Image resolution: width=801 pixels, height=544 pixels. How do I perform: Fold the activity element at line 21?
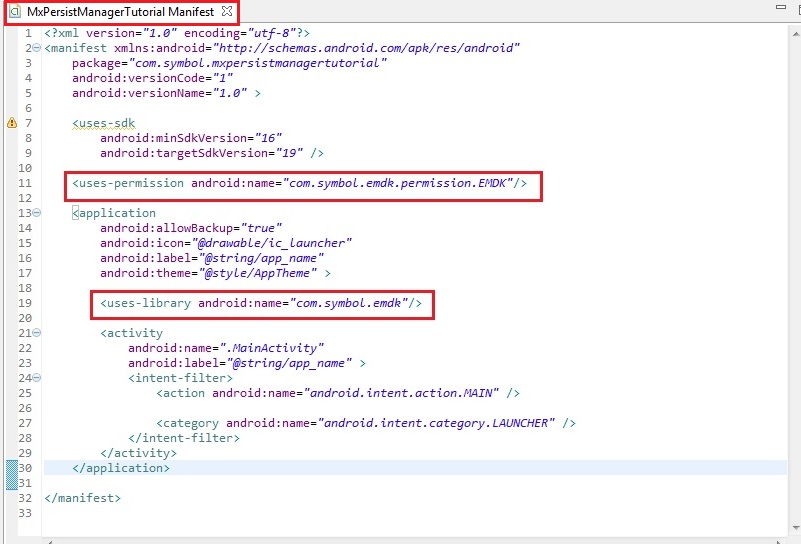click(37, 333)
